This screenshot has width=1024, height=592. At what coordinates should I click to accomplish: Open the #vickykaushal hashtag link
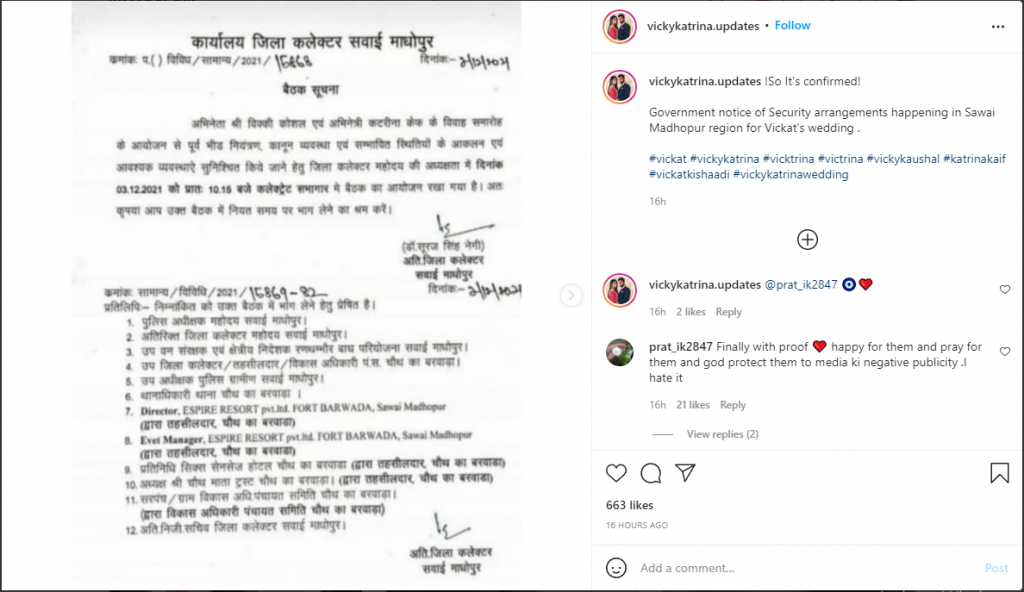click(903, 159)
